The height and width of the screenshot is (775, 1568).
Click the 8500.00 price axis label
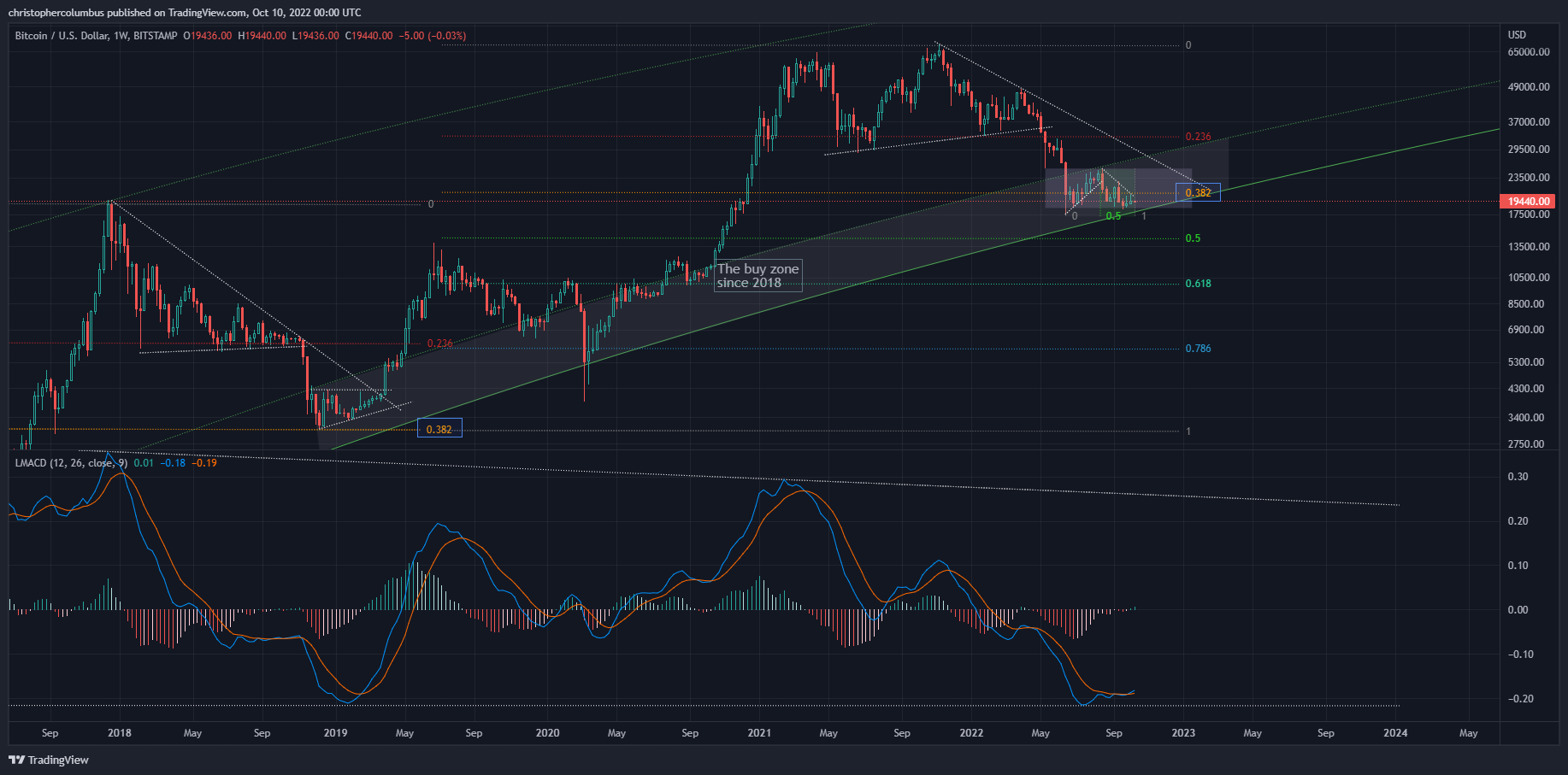click(x=1526, y=304)
